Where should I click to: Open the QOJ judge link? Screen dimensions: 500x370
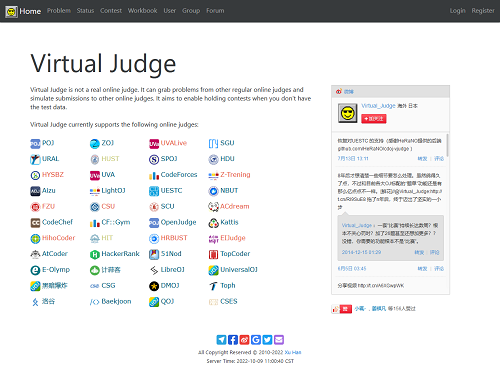coord(167,301)
